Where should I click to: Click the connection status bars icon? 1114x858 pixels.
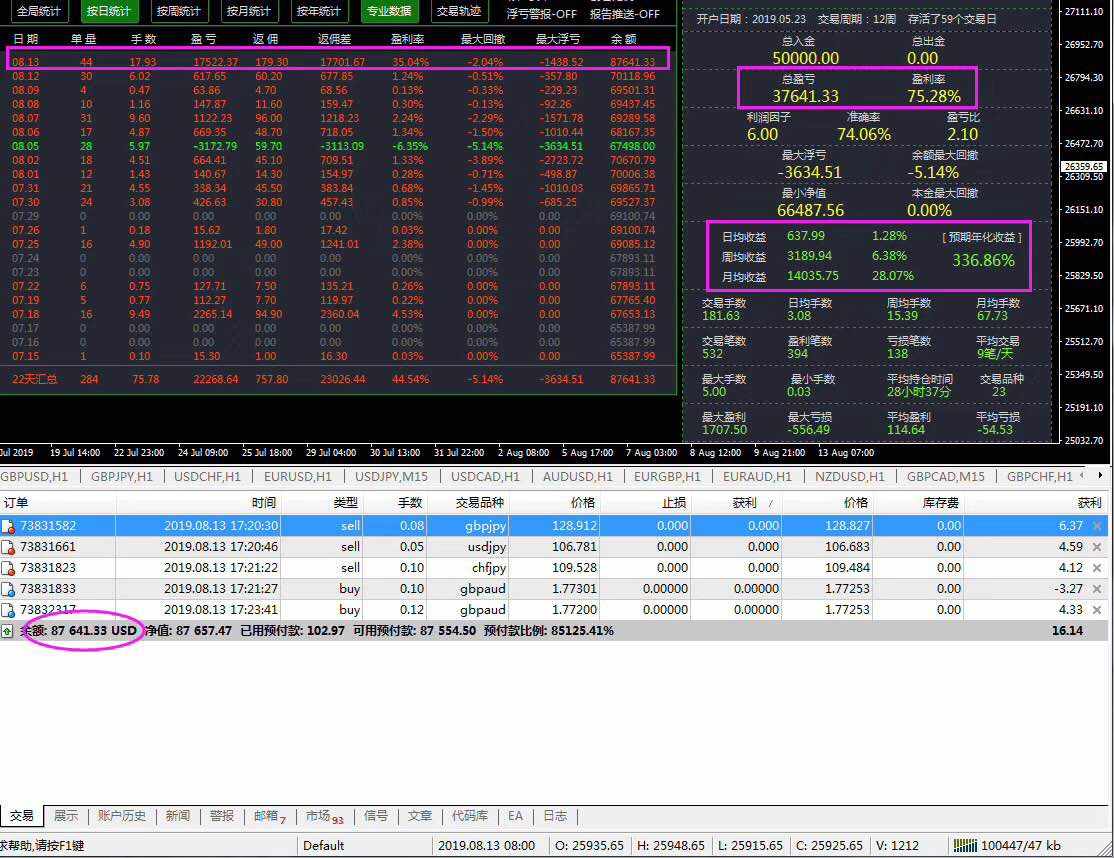pyautogui.click(x=965, y=845)
